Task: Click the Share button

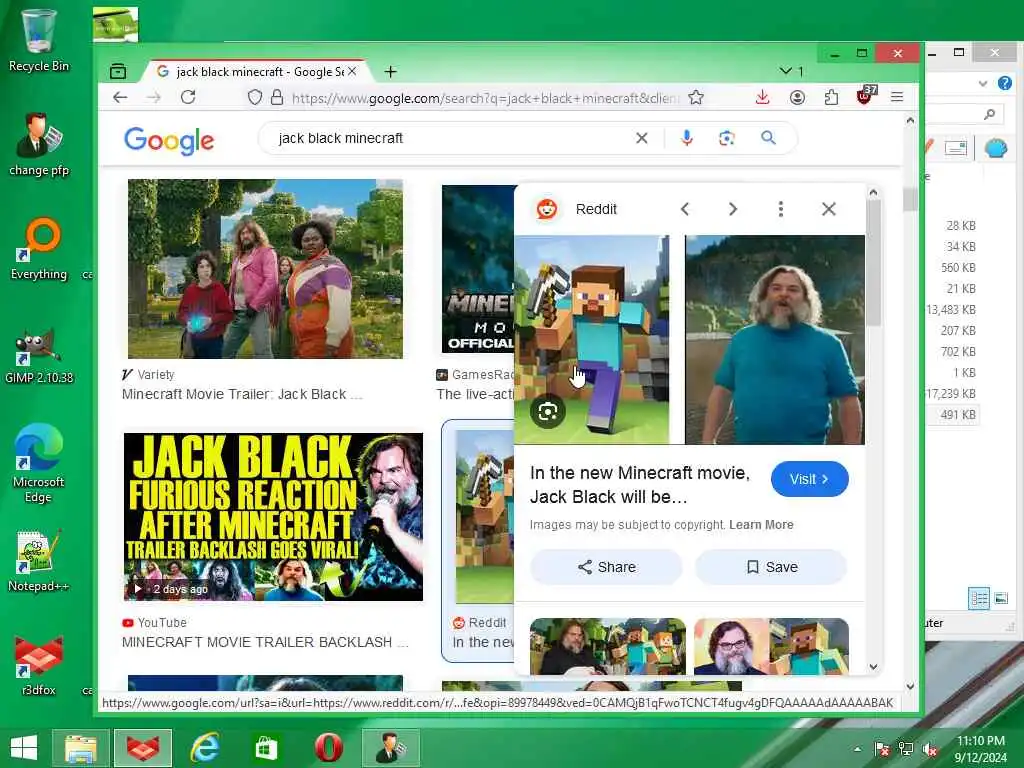Action: point(607,567)
